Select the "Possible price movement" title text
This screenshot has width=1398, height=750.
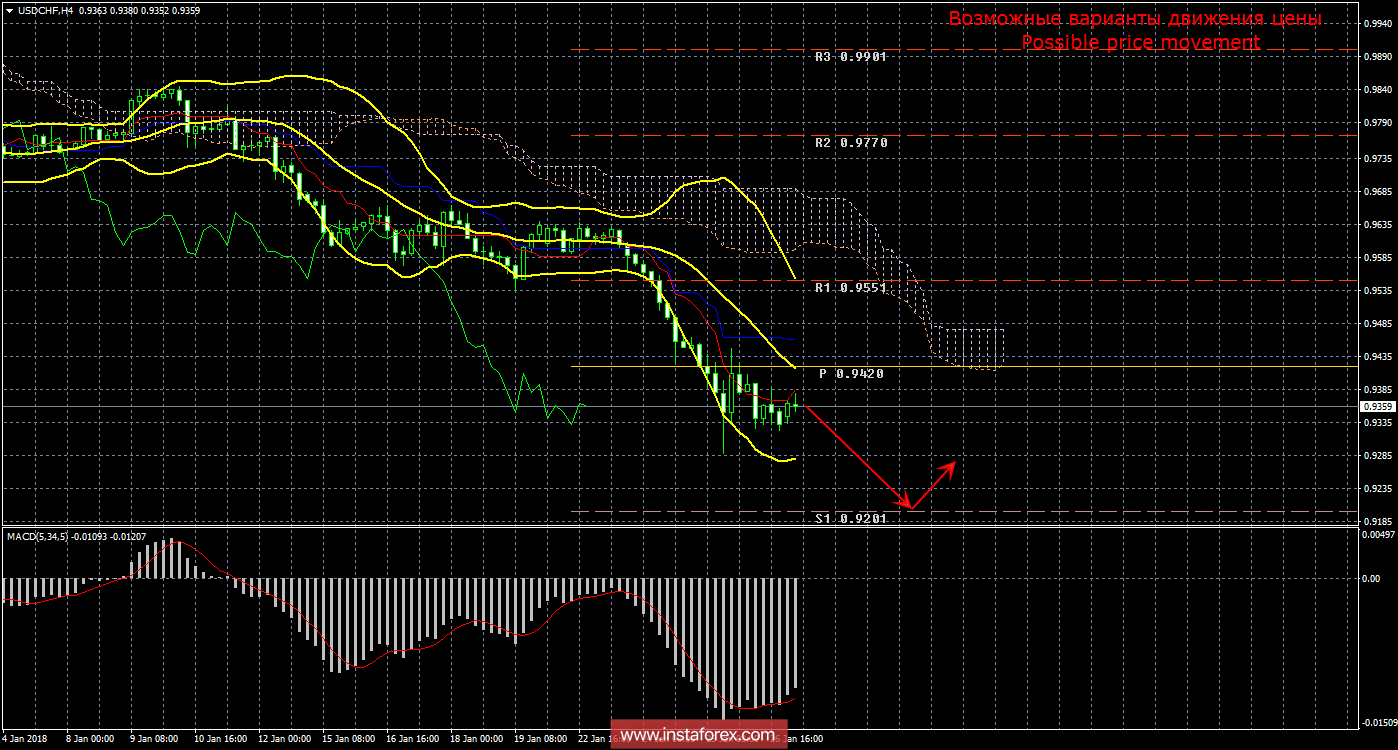pyautogui.click(x=1140, y=43)
